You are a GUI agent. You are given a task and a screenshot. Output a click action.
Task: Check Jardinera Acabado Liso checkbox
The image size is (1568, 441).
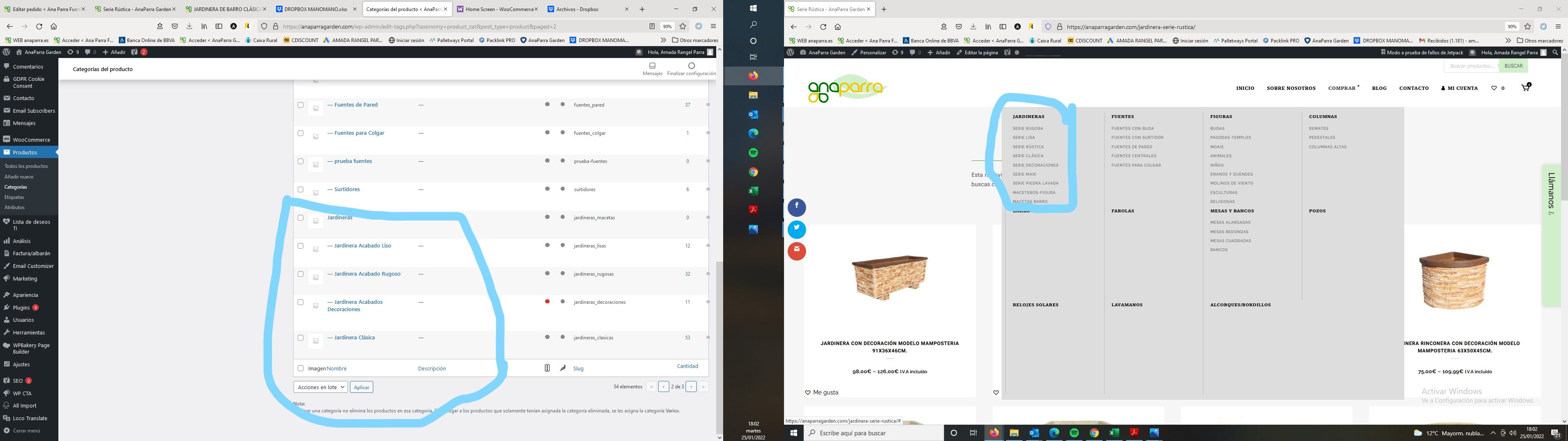300,245
